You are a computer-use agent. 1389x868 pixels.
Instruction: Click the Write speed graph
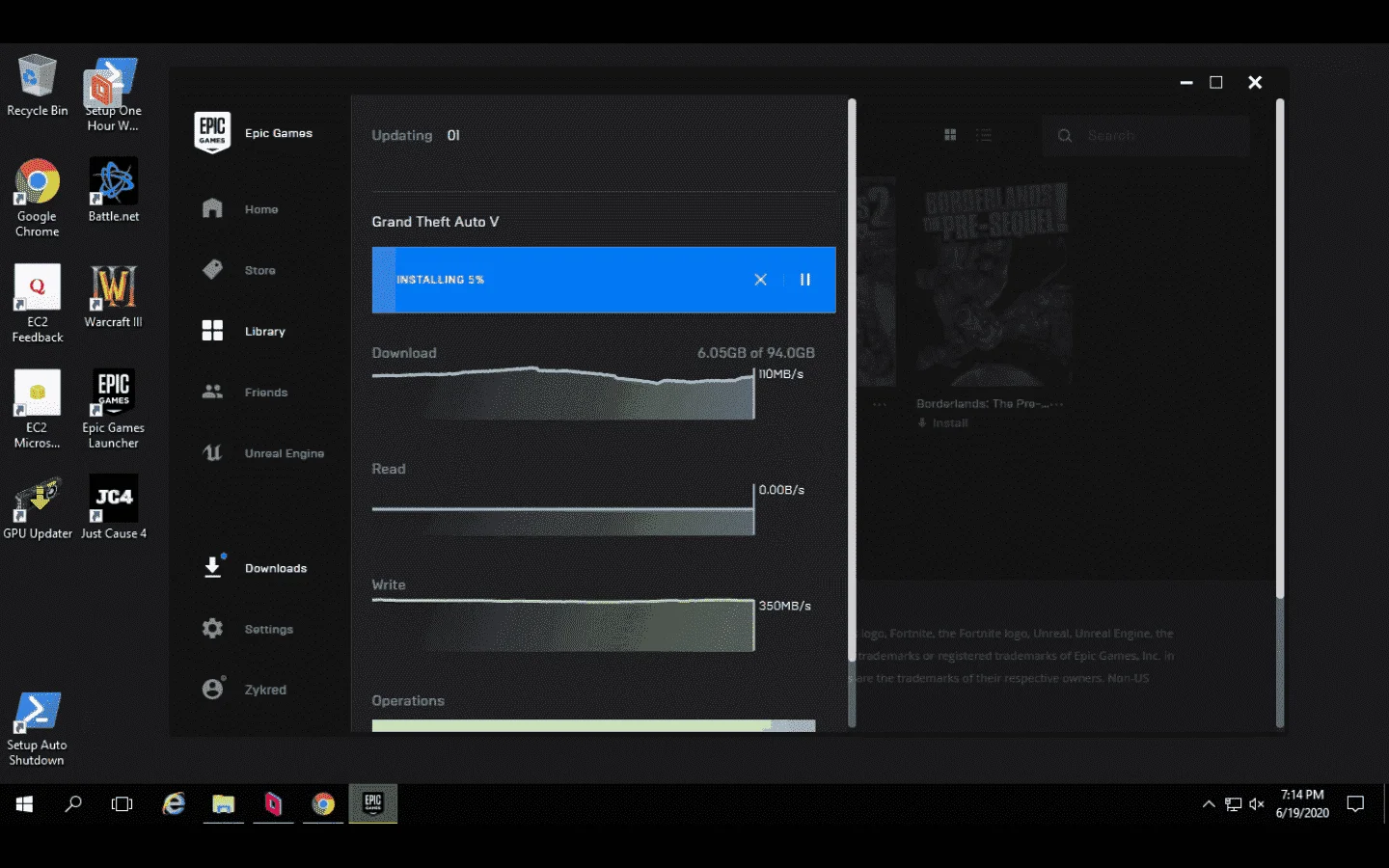563,625
